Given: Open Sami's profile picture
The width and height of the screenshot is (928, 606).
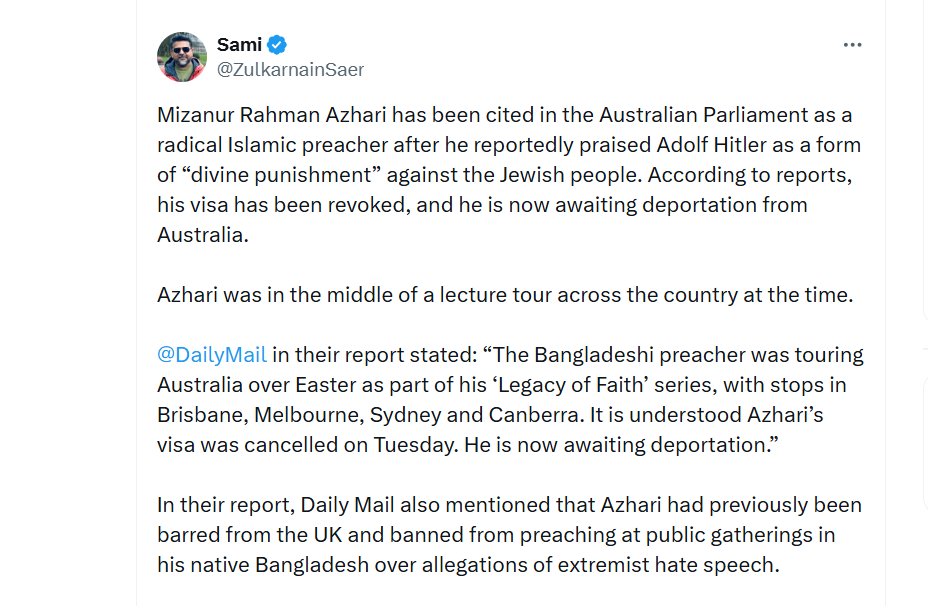Looking at the screenshot, I should click(x=182, y=56).
